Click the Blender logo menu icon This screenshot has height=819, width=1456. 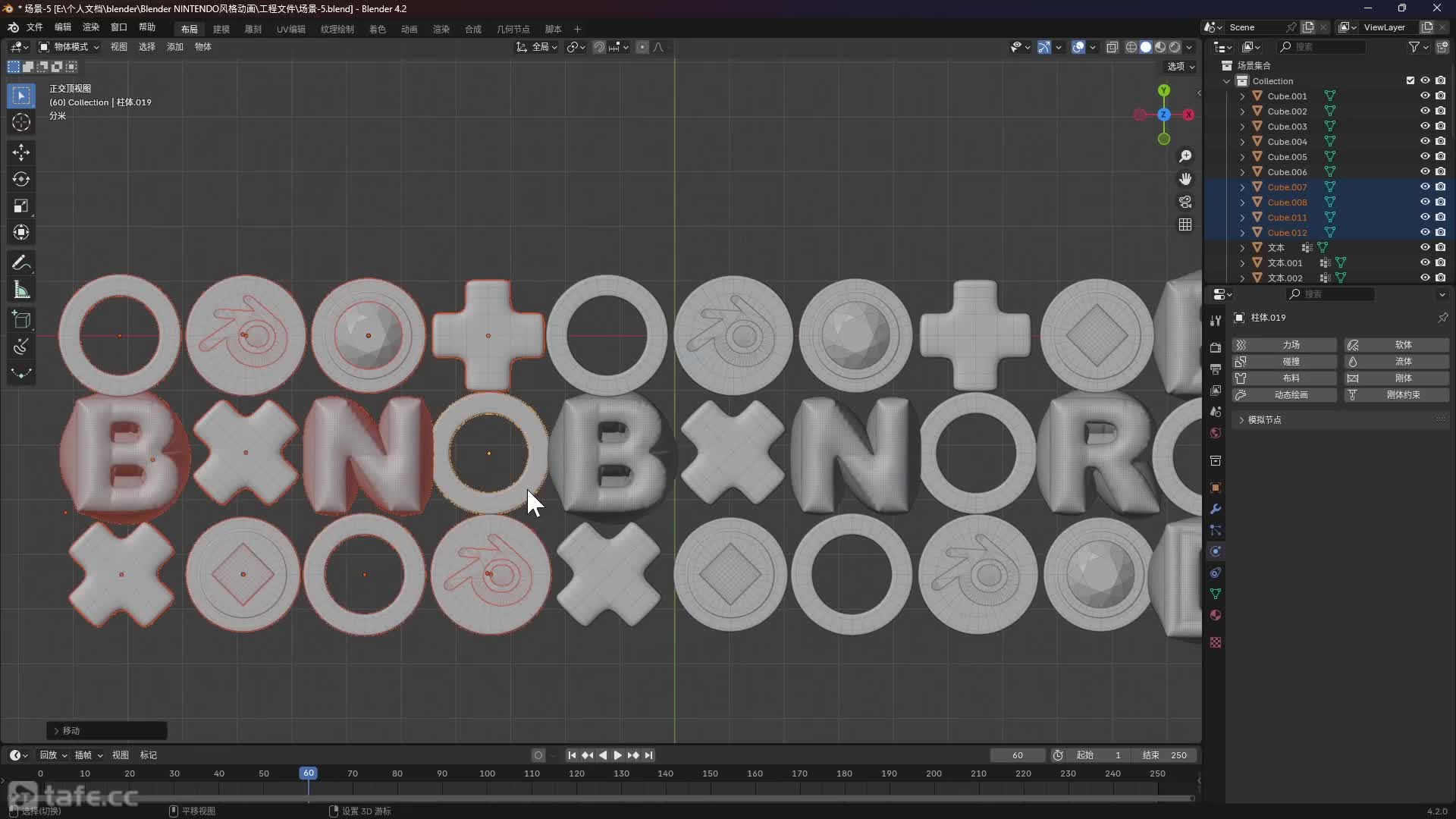tap(13, 27)
